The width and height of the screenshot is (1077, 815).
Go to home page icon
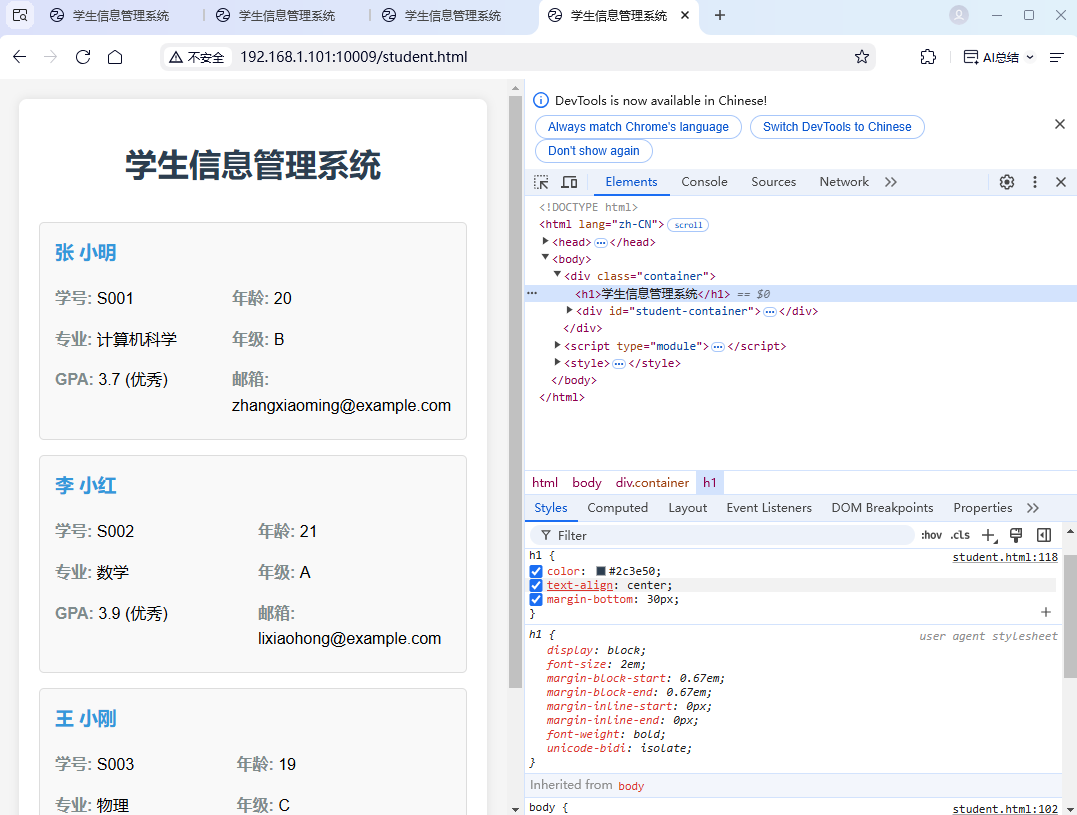[115, 57]
